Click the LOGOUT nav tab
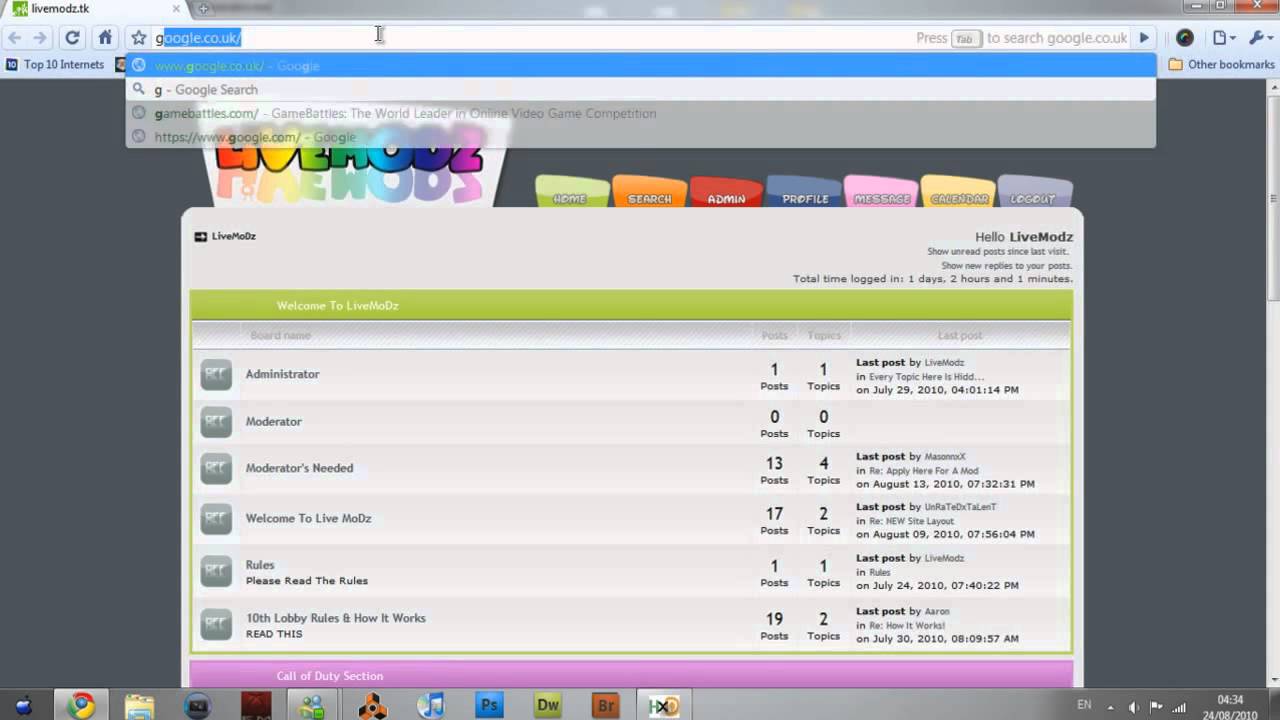The image size is (1280, 720). click(1034, 192)
